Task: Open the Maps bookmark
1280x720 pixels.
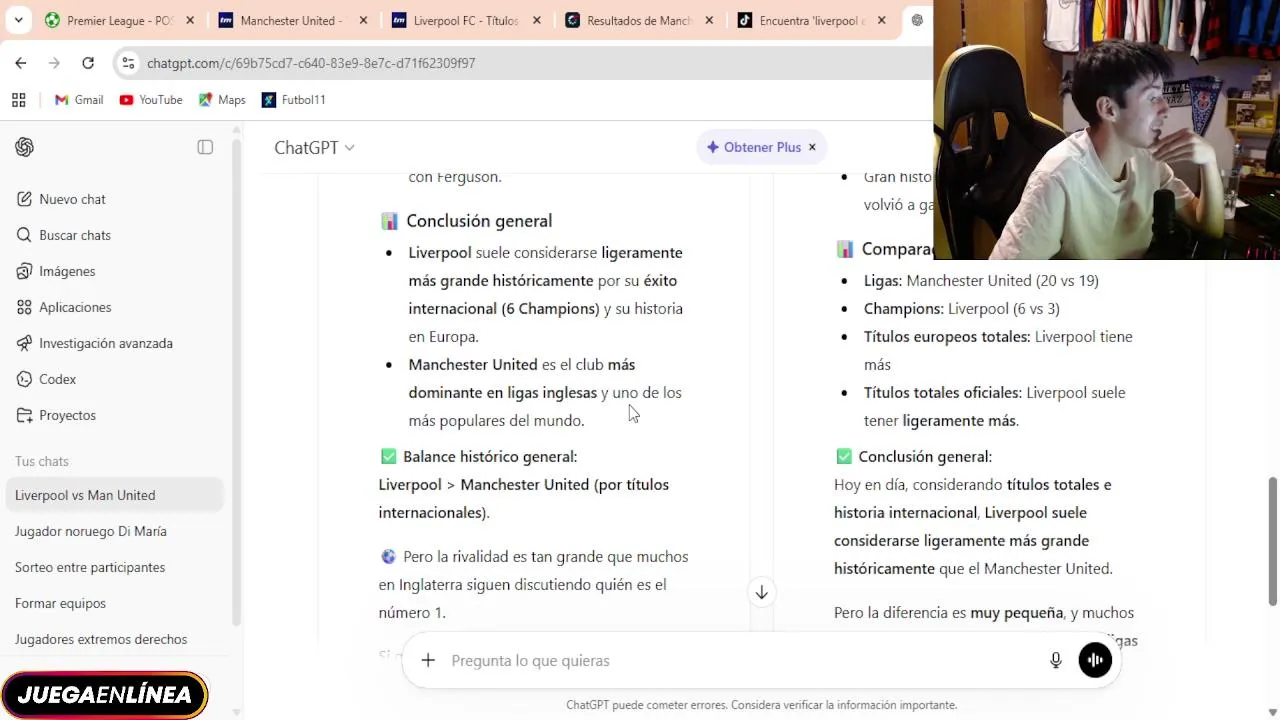Action: [x=222, y=100]
